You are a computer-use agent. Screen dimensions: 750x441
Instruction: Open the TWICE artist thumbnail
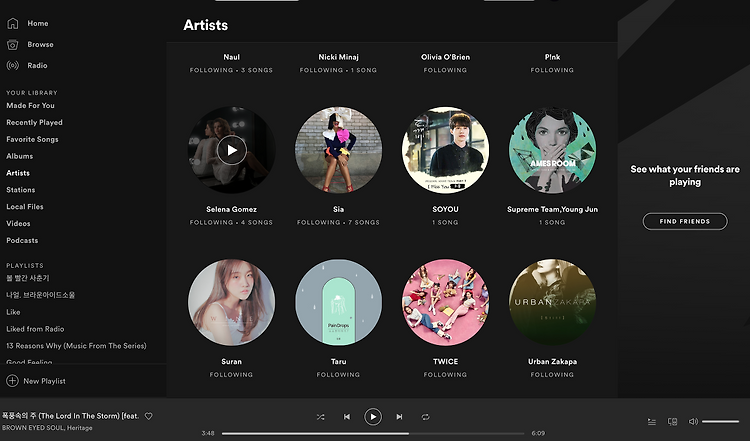[445, 303]
